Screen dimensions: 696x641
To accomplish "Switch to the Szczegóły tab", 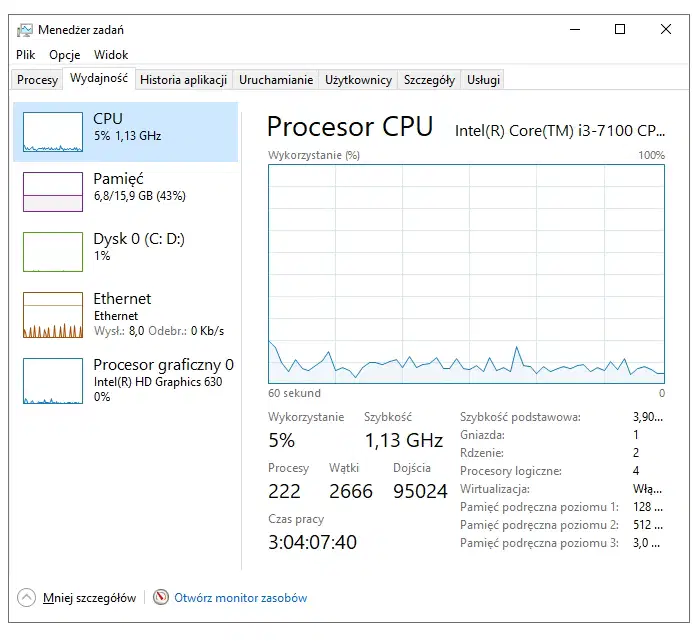I will [x=429, y=80].
